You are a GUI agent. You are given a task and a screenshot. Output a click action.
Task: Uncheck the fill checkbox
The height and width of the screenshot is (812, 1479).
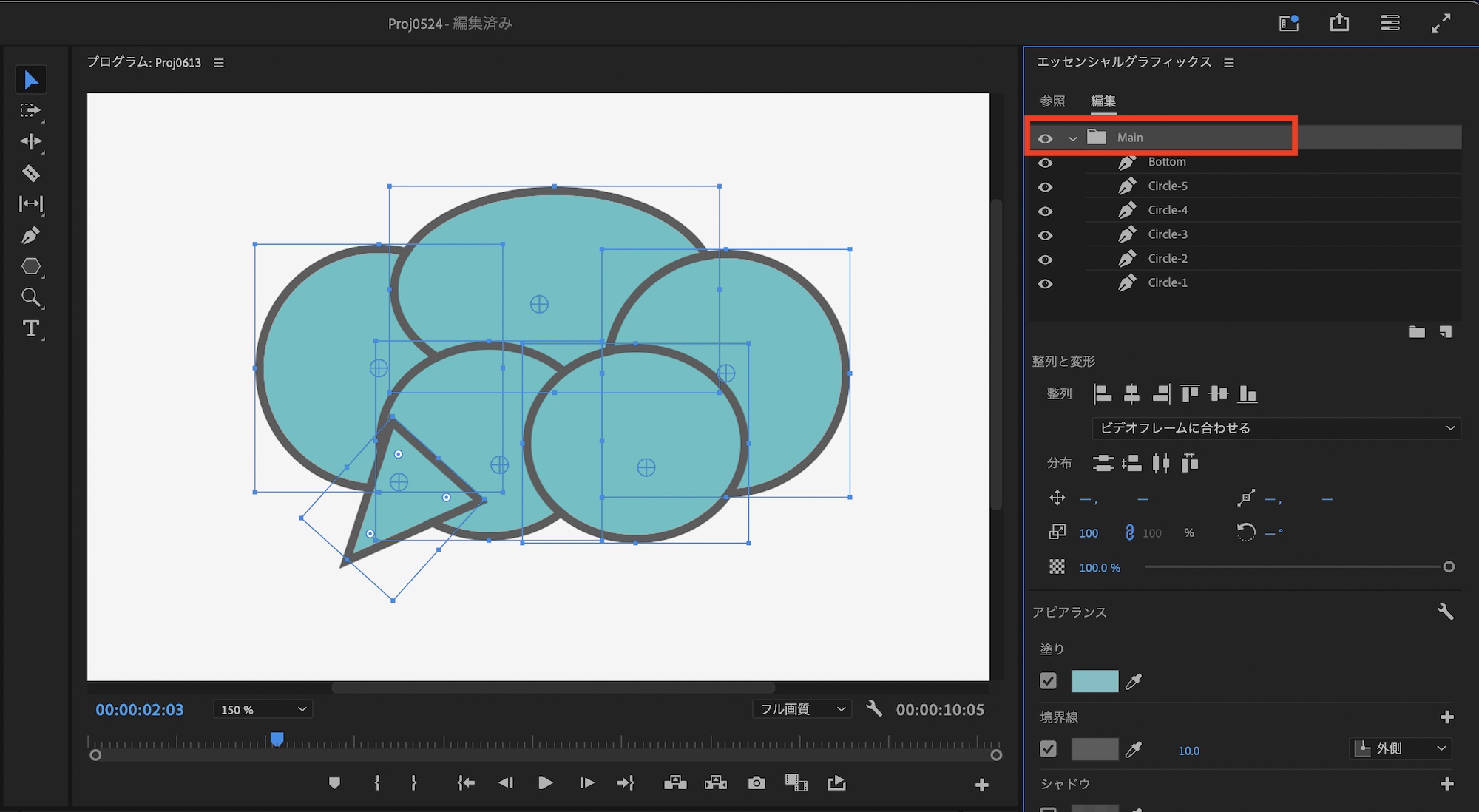coord(1048,681)
